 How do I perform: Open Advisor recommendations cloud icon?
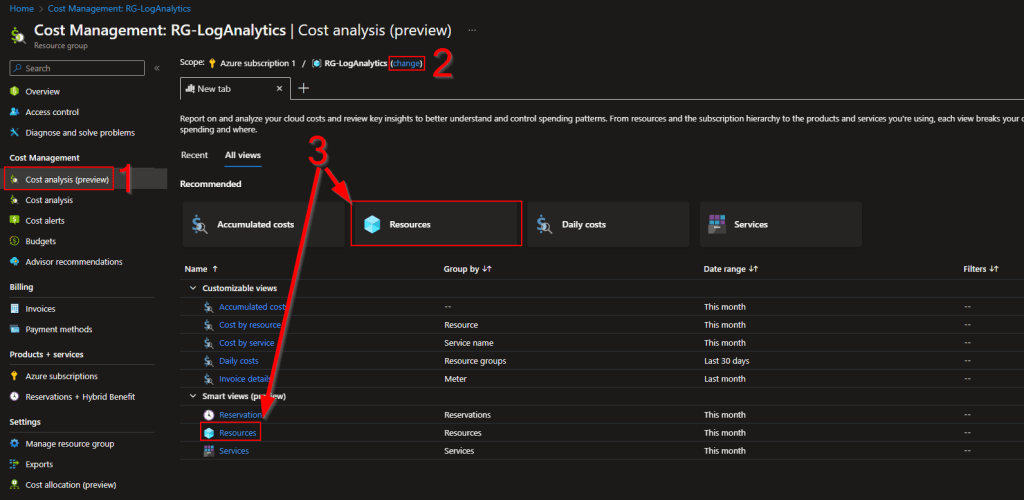[x=14, y=262]
